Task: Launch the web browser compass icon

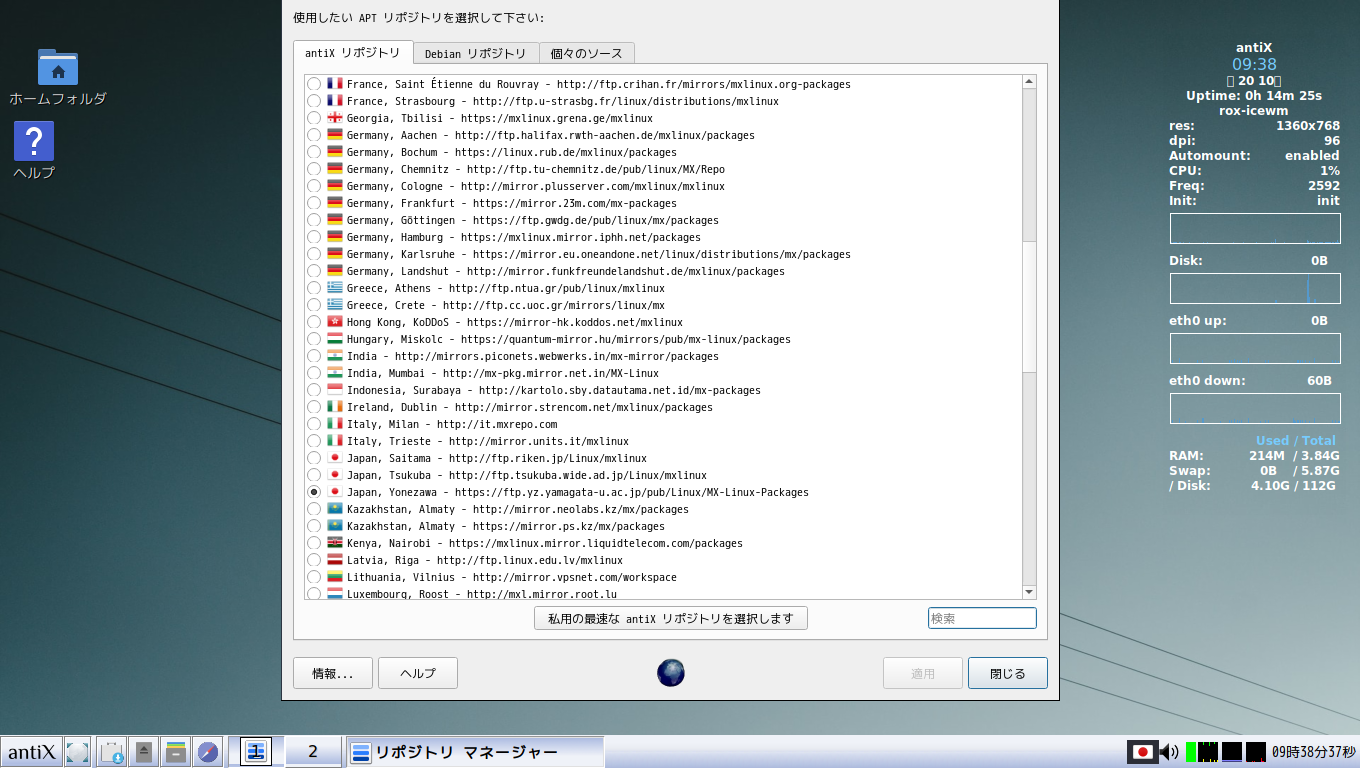Action: pyautogui.click(x=208, y=752)
